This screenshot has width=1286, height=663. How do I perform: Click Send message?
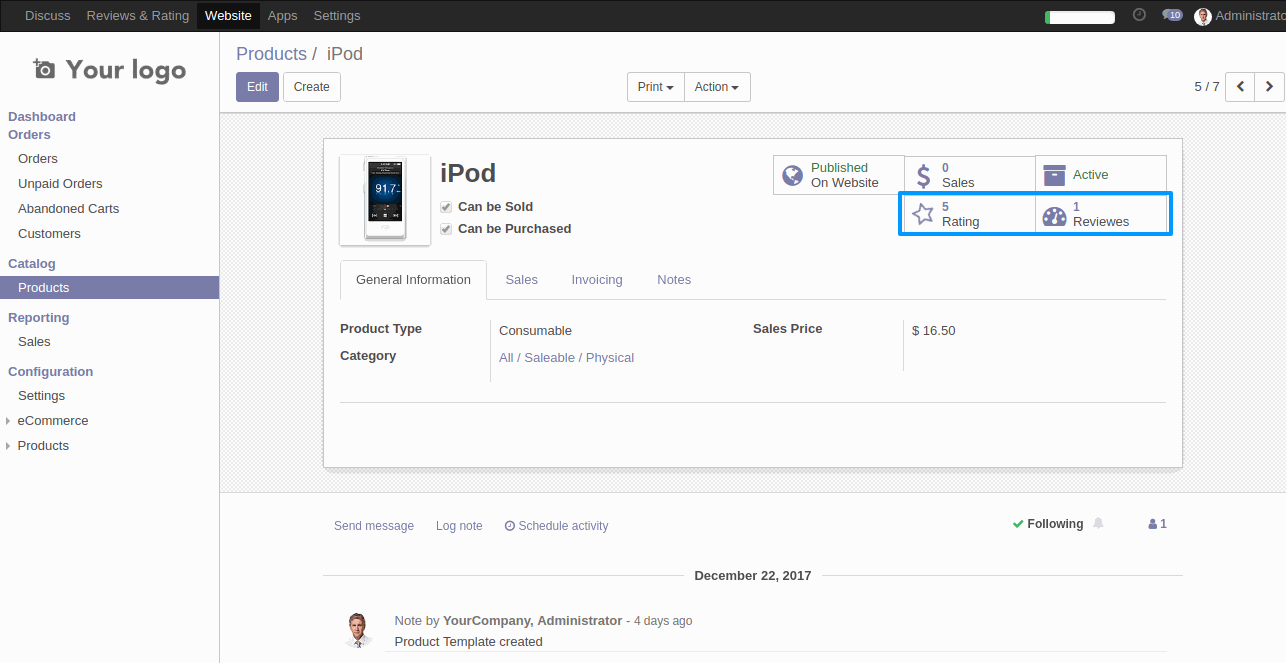[374, 526]
